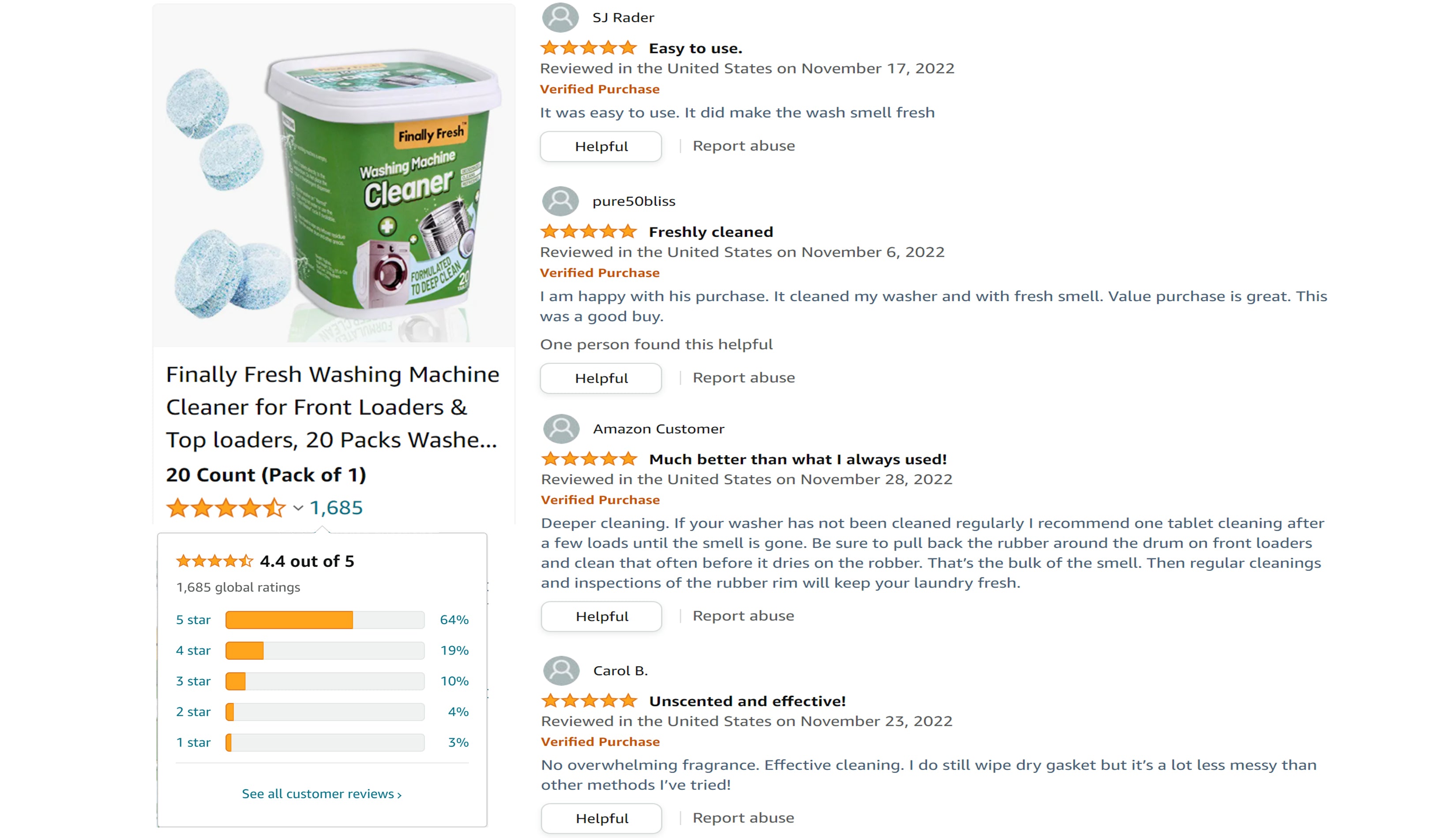Select the 64% five-star percentage link

[x=454, y=620]
